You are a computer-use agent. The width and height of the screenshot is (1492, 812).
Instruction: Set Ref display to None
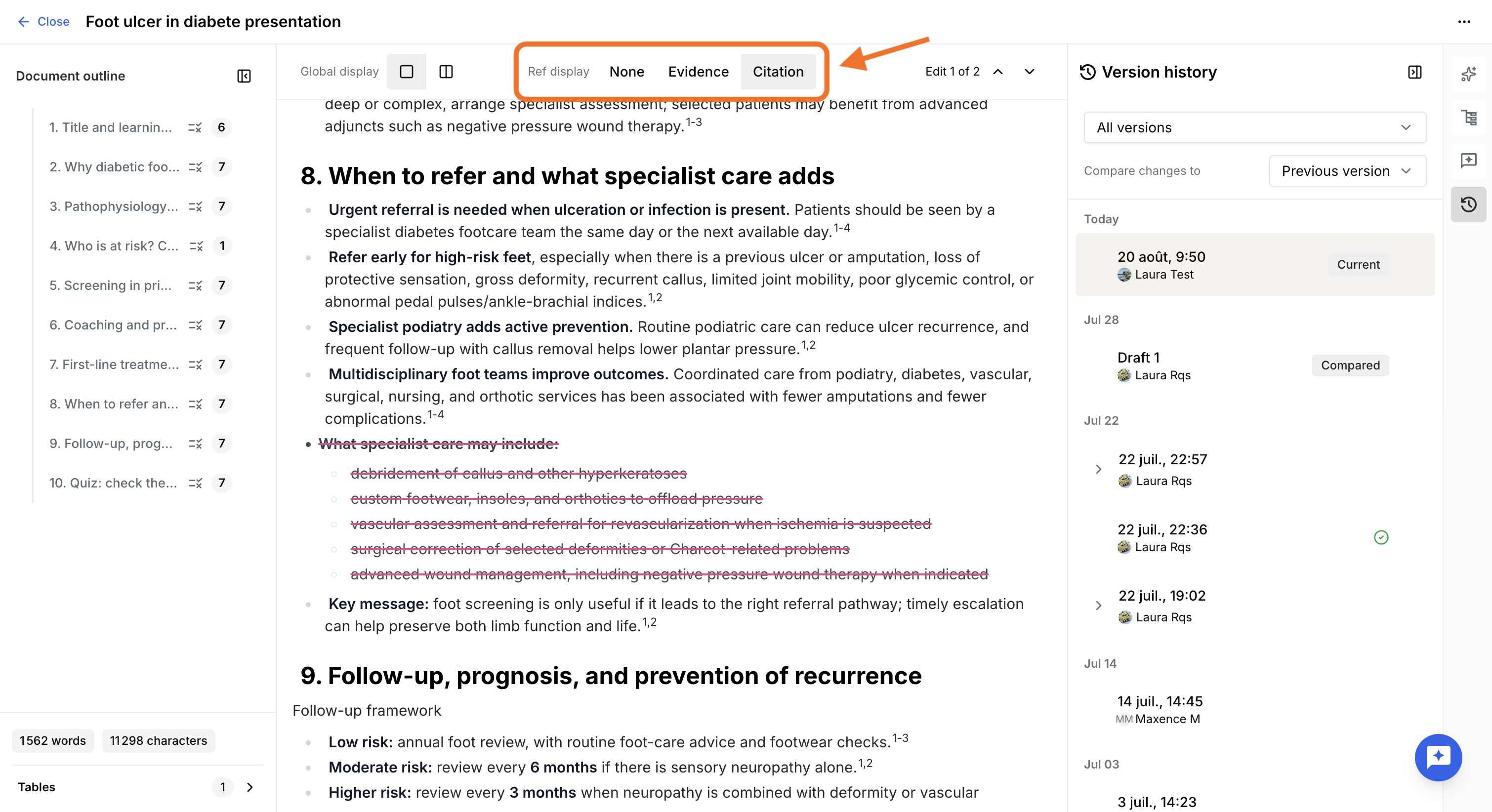(626, 71)
